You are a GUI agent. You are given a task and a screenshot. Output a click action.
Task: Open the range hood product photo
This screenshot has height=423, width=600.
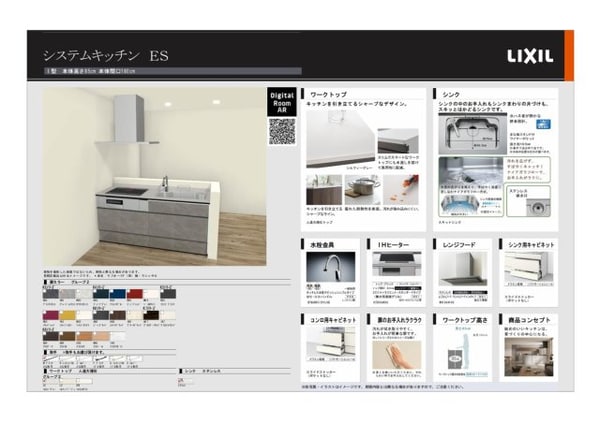coord(463,269)
